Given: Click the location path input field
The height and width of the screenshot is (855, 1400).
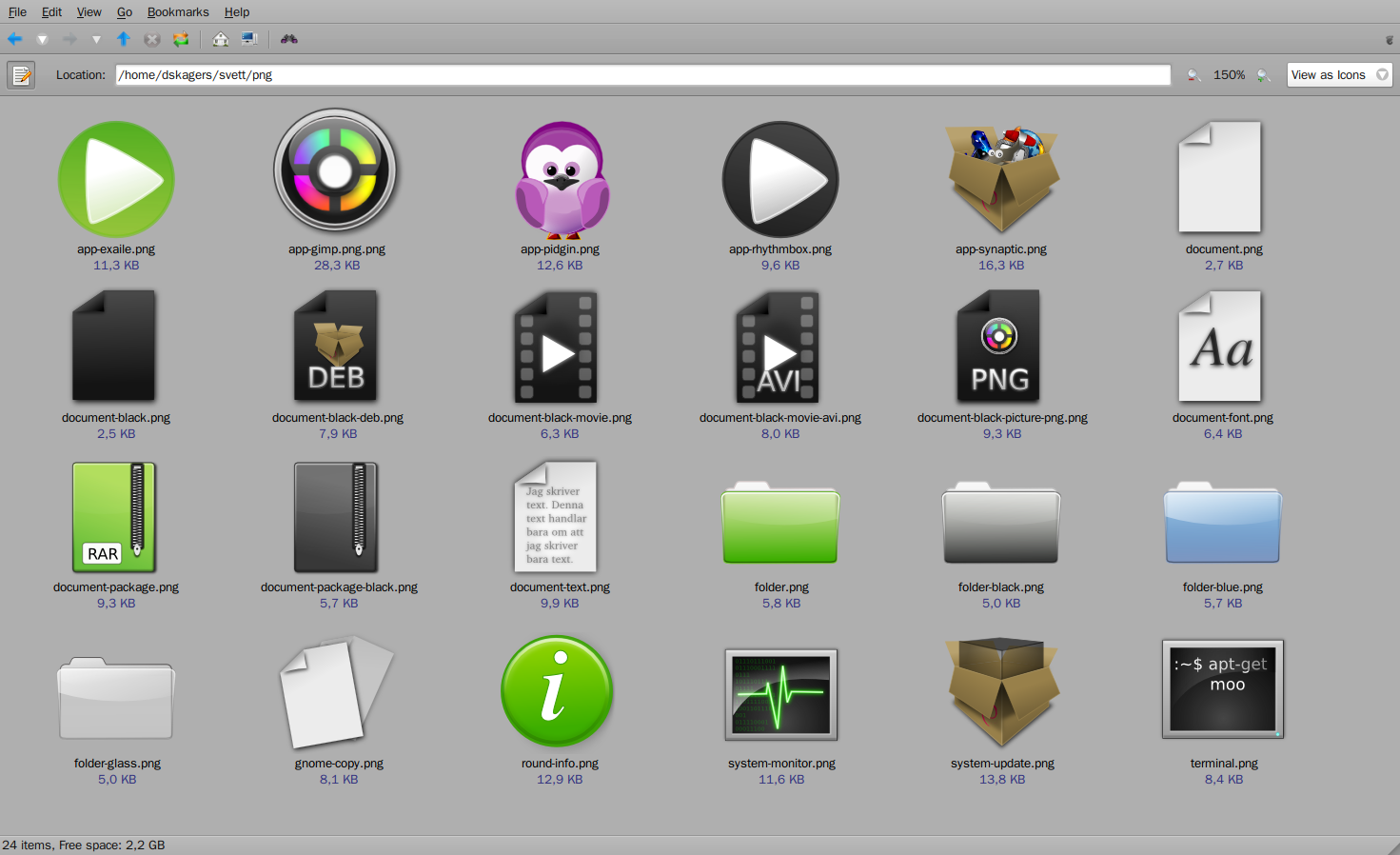Looking at the screenshot, I should pos(643,75).
